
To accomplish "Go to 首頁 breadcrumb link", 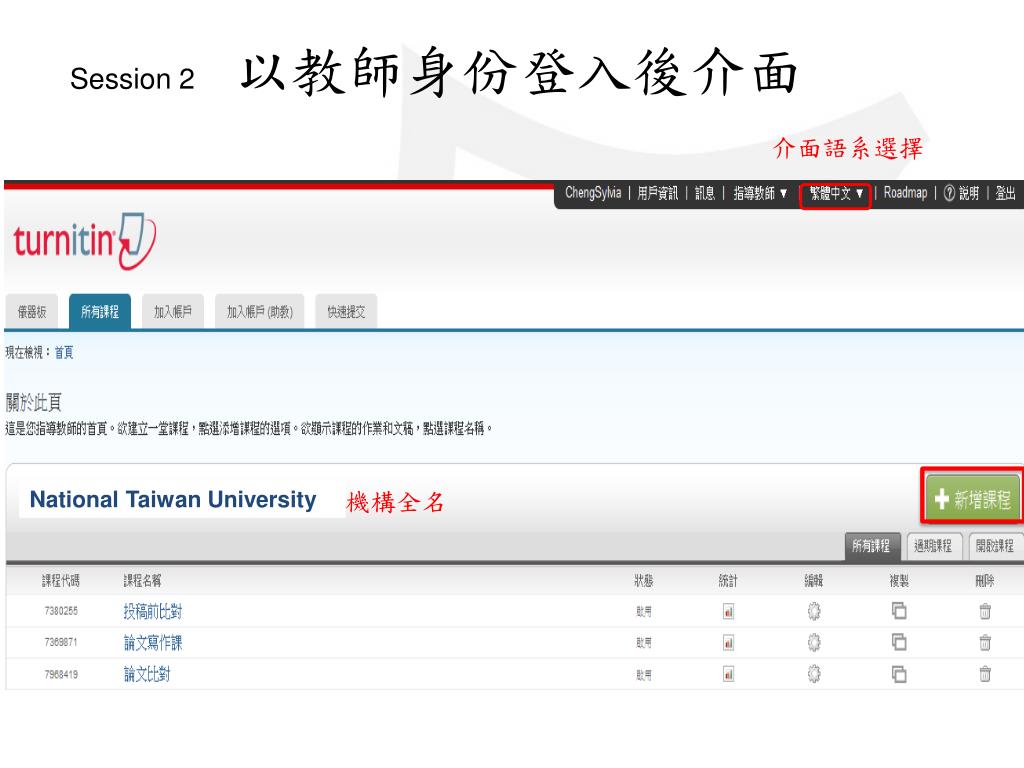I will 64,353.
